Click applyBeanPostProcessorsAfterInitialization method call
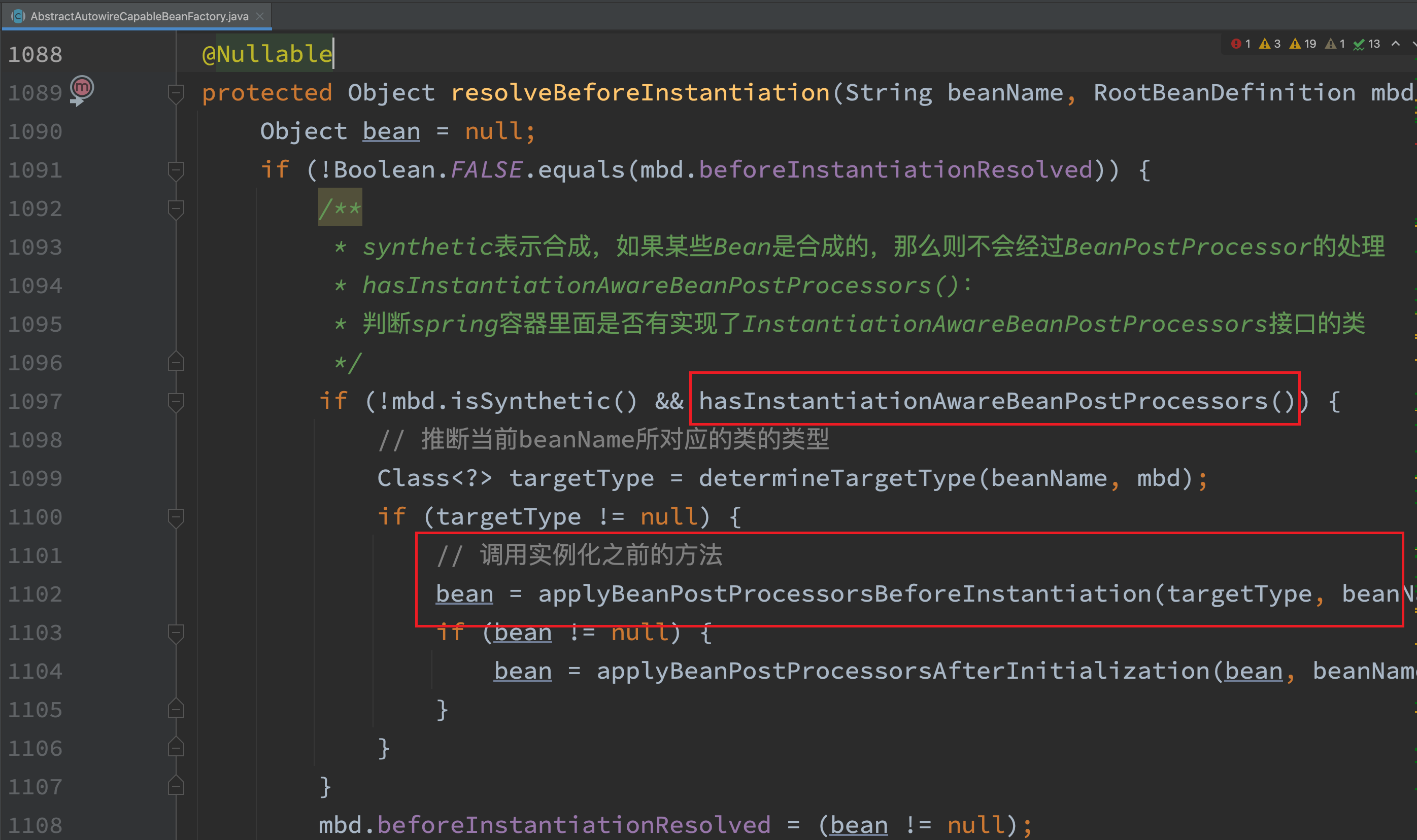1417x840 pixels. click(903, 671)
